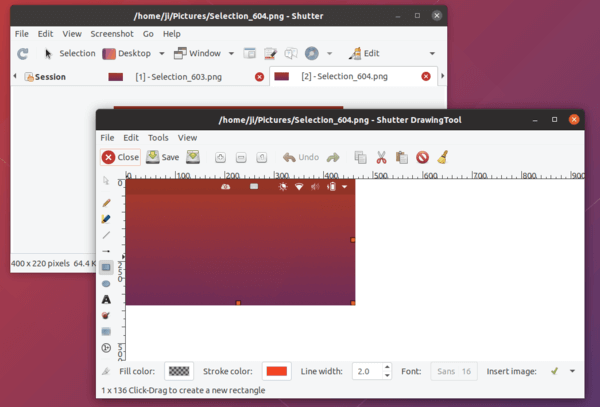This screenshot has height=407, width=600.
Task: Click the clipboard paste icon
Action: point(402,158)
